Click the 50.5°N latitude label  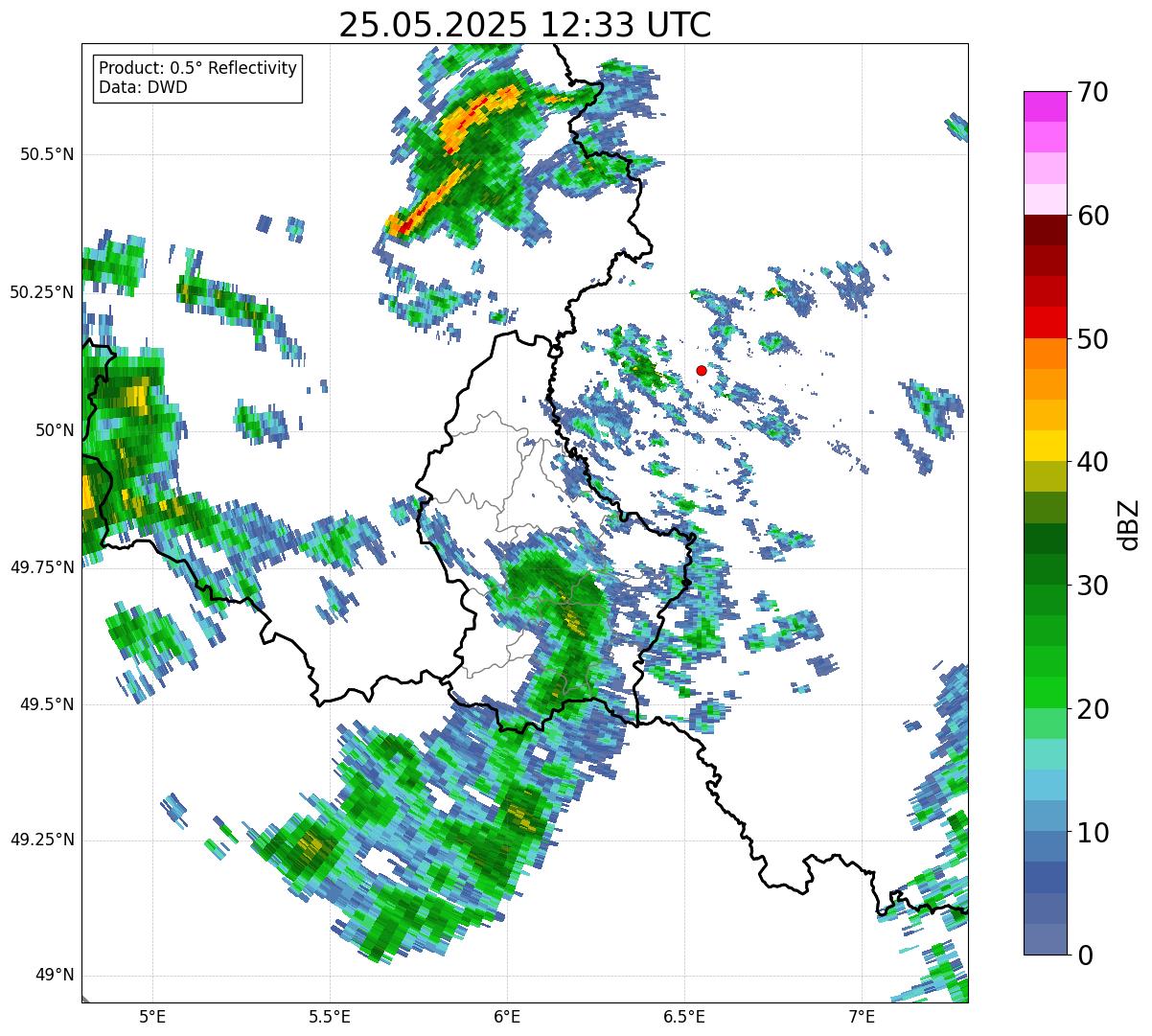coord(46,154)
